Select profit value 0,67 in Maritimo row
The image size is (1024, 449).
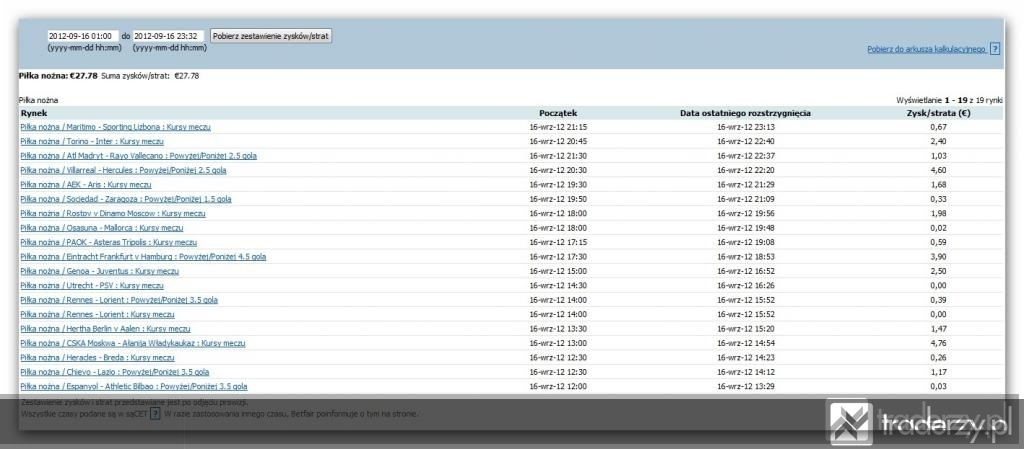coord(938,127)
